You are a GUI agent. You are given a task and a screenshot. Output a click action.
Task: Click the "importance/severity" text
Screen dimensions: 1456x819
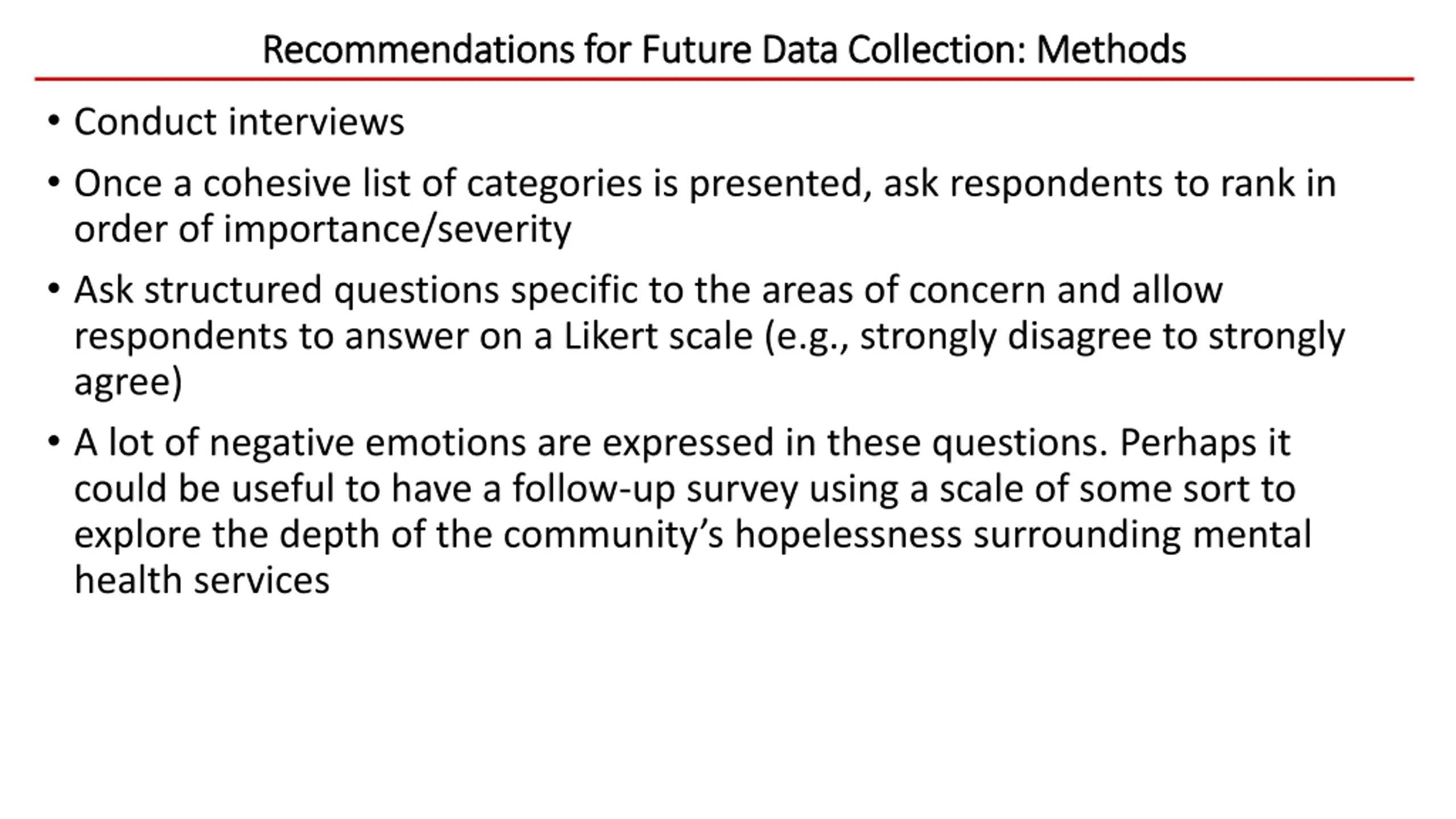pos(398,230)
